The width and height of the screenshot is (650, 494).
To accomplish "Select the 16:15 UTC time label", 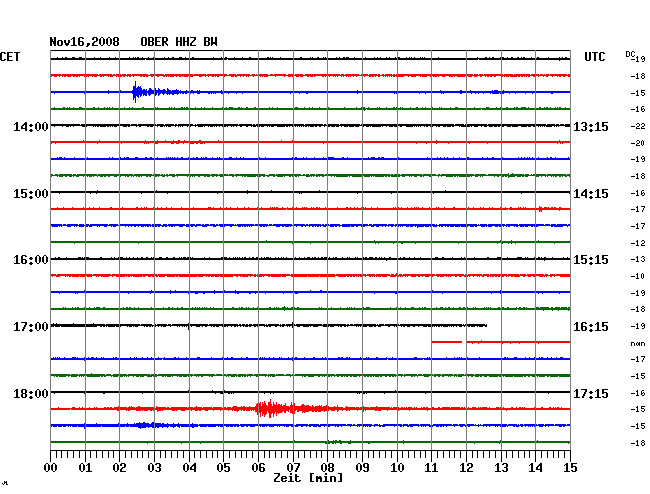I will [591, 327].
